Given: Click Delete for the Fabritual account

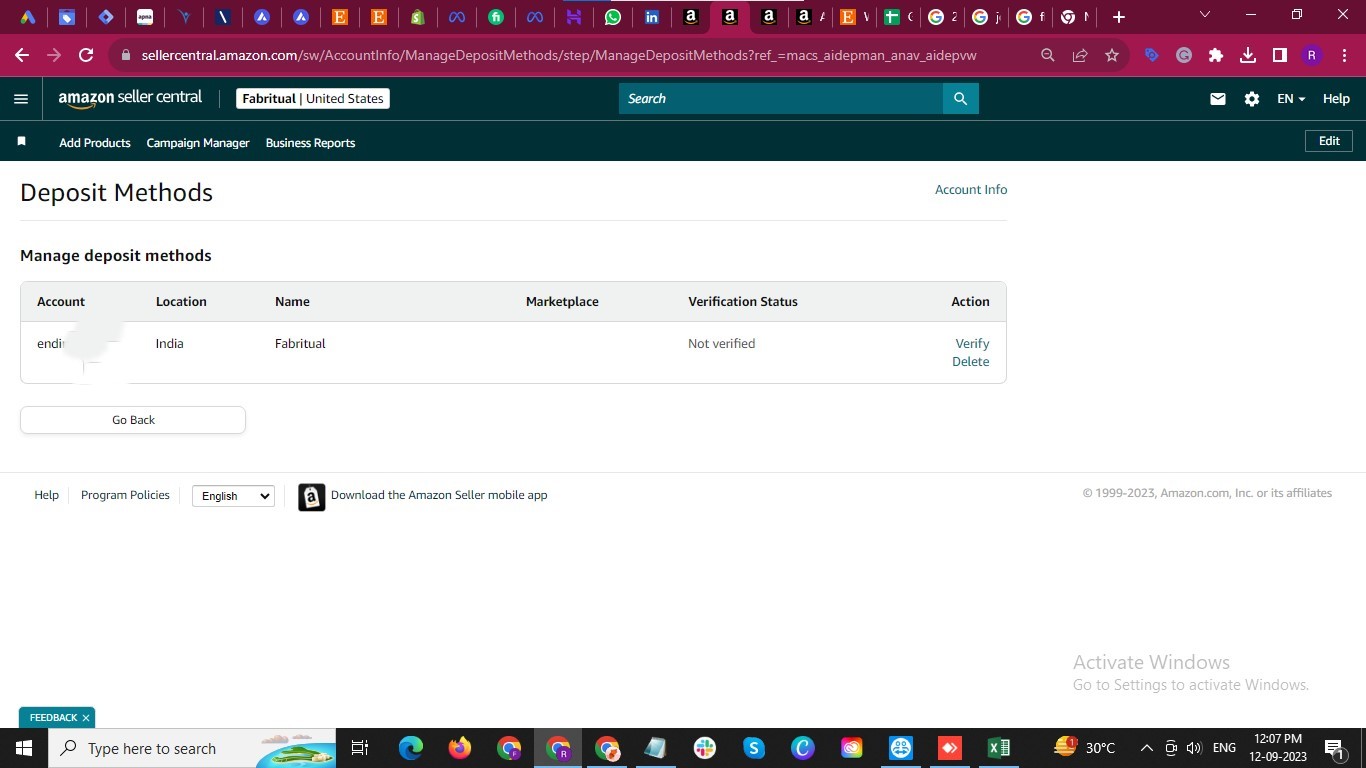Looking at the screenshot, I should click(x=971, y=362).
